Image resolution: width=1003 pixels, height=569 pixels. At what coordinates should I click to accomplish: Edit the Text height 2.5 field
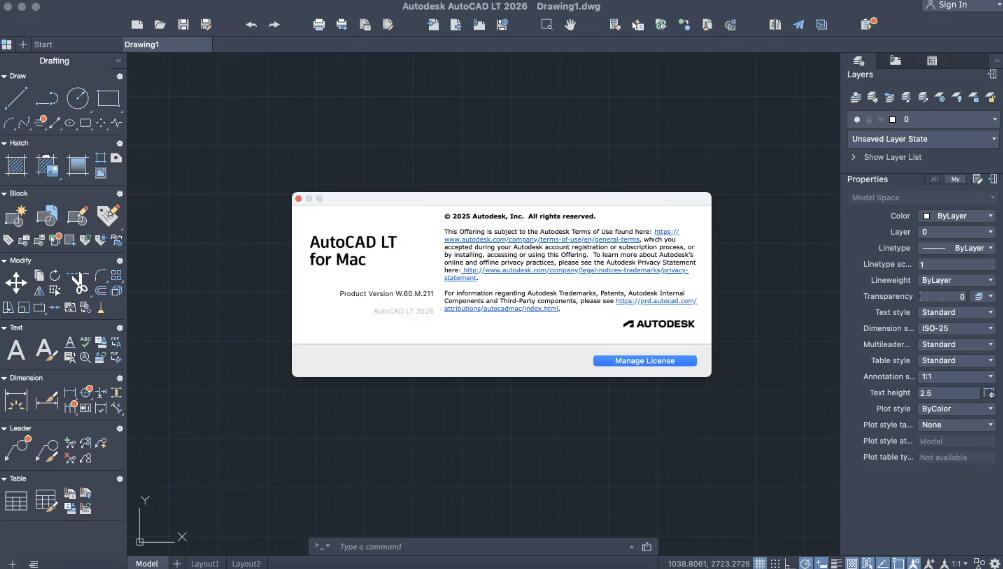(x=949, y=393)
